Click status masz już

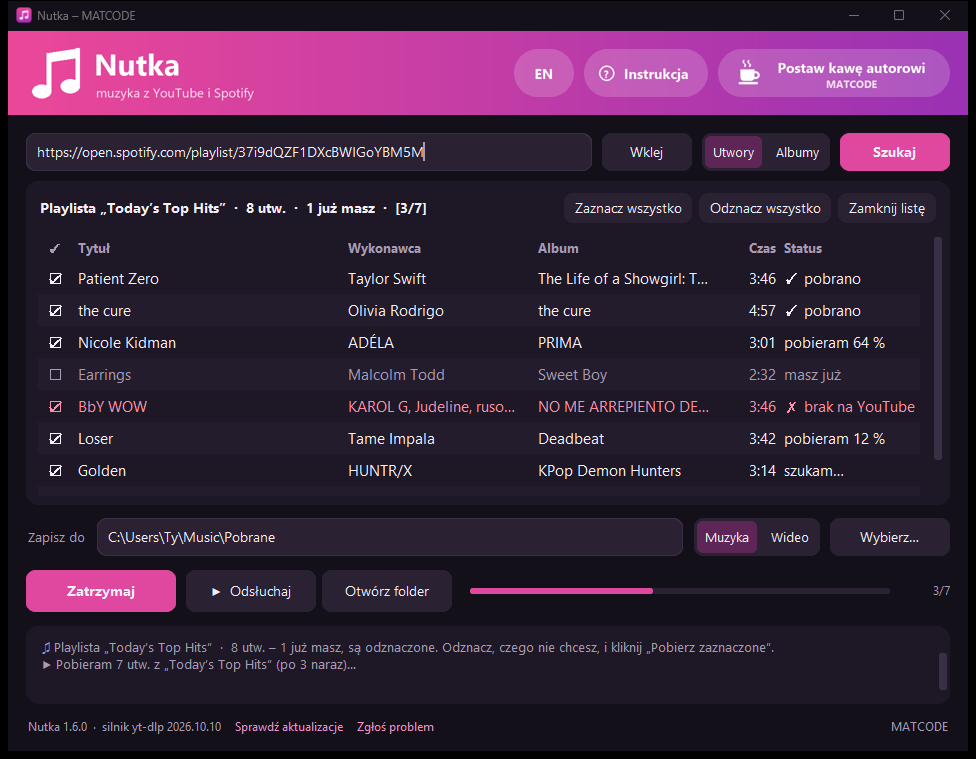(x=812, y=375)
